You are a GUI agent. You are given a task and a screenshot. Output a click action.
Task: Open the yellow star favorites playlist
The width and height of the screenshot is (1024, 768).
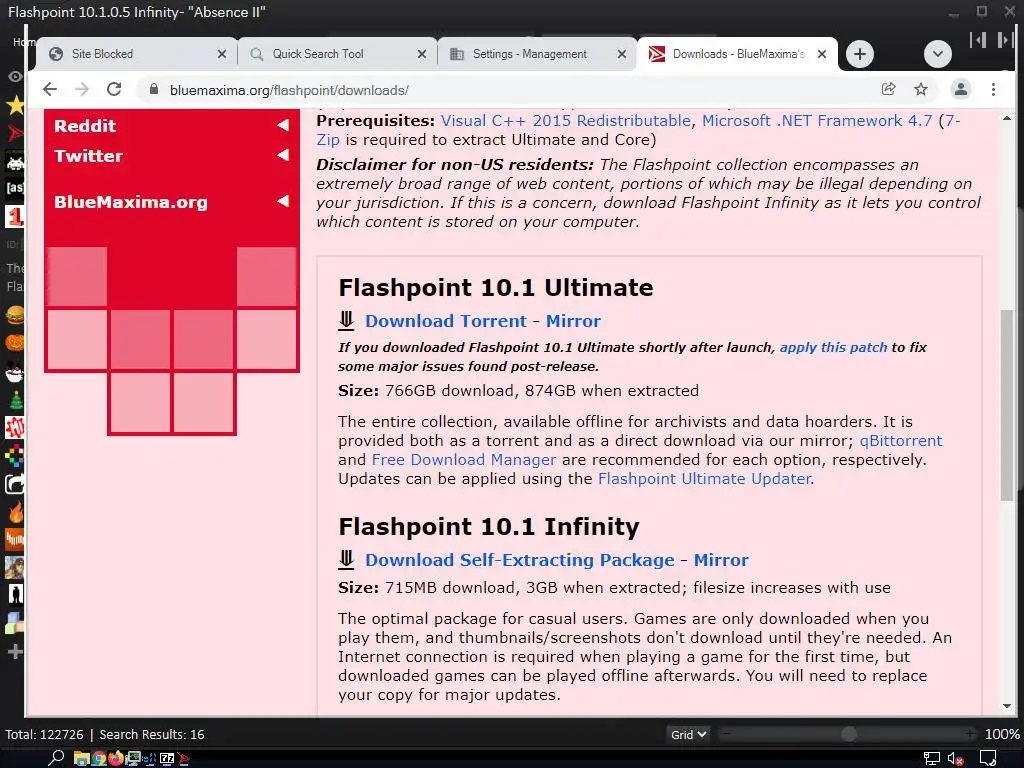(15, 105)
